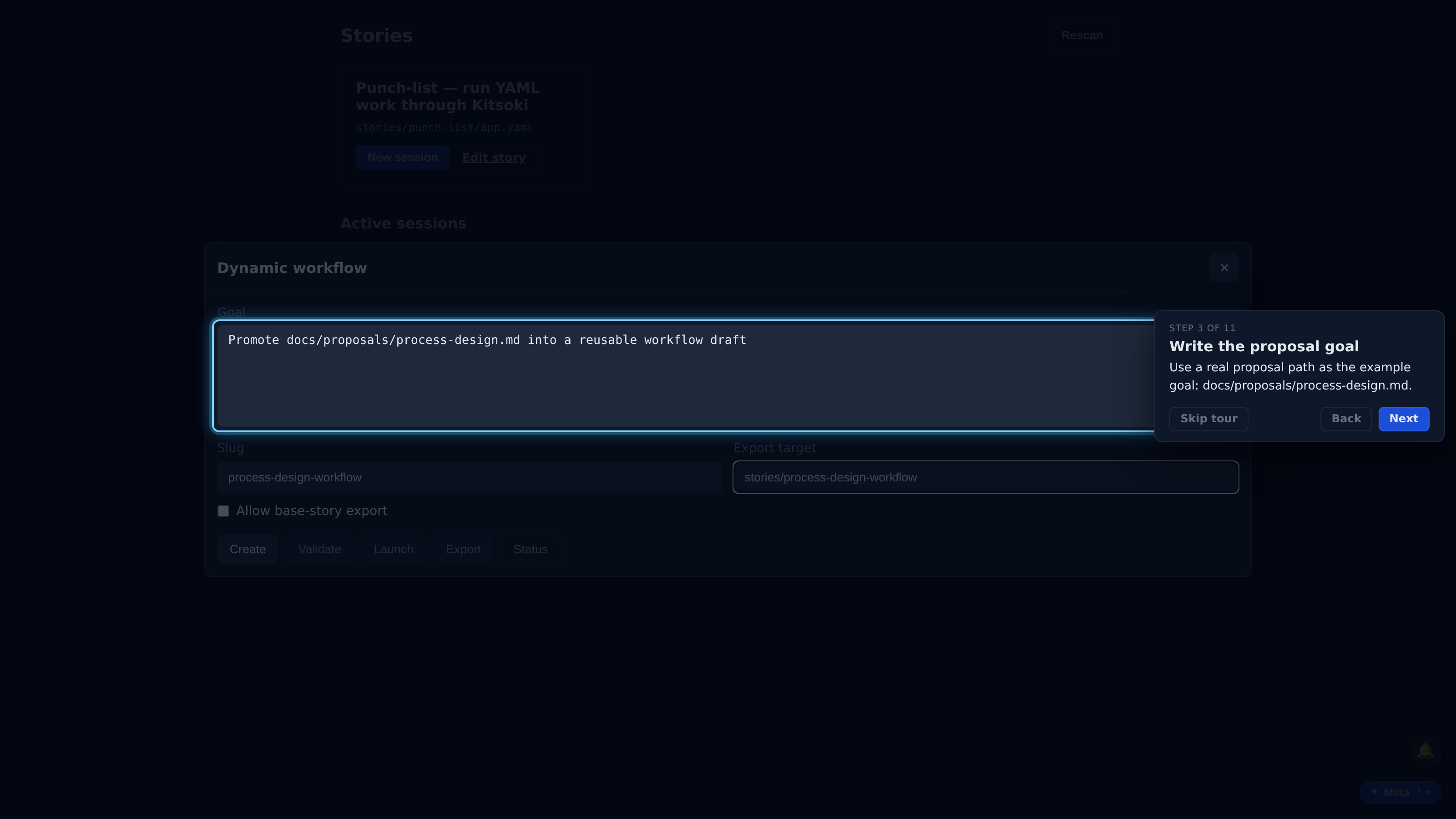The image size is (1456, 819).
Task: Click the Launch button
Action: tap(394, 549)
